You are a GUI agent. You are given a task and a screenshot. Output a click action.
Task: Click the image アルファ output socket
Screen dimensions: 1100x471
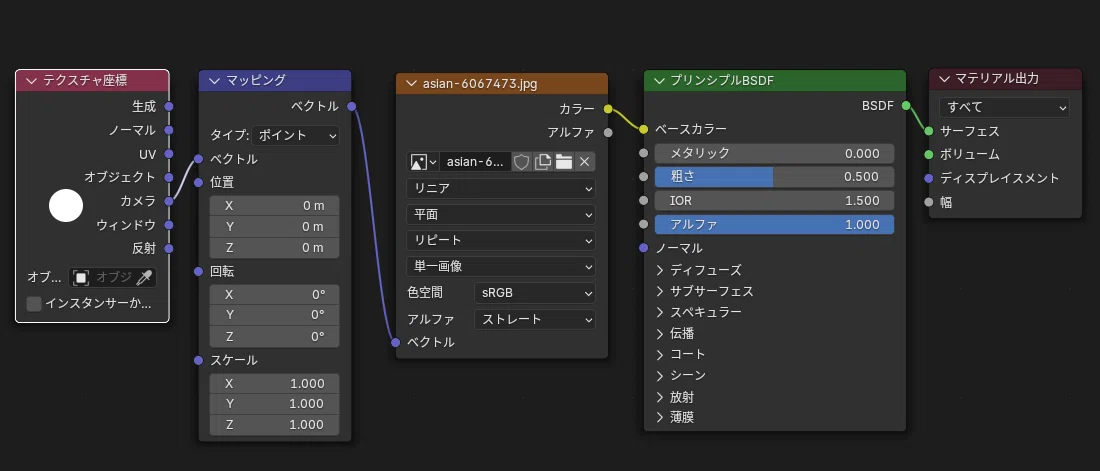pos(608,132)
